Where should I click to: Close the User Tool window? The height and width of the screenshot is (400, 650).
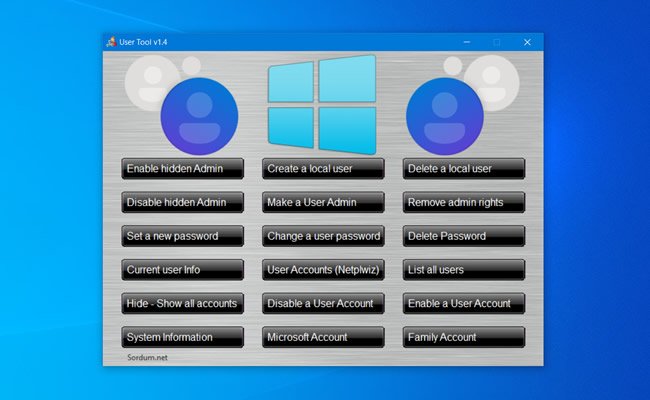pyautogui.click(x=527, y=42)
